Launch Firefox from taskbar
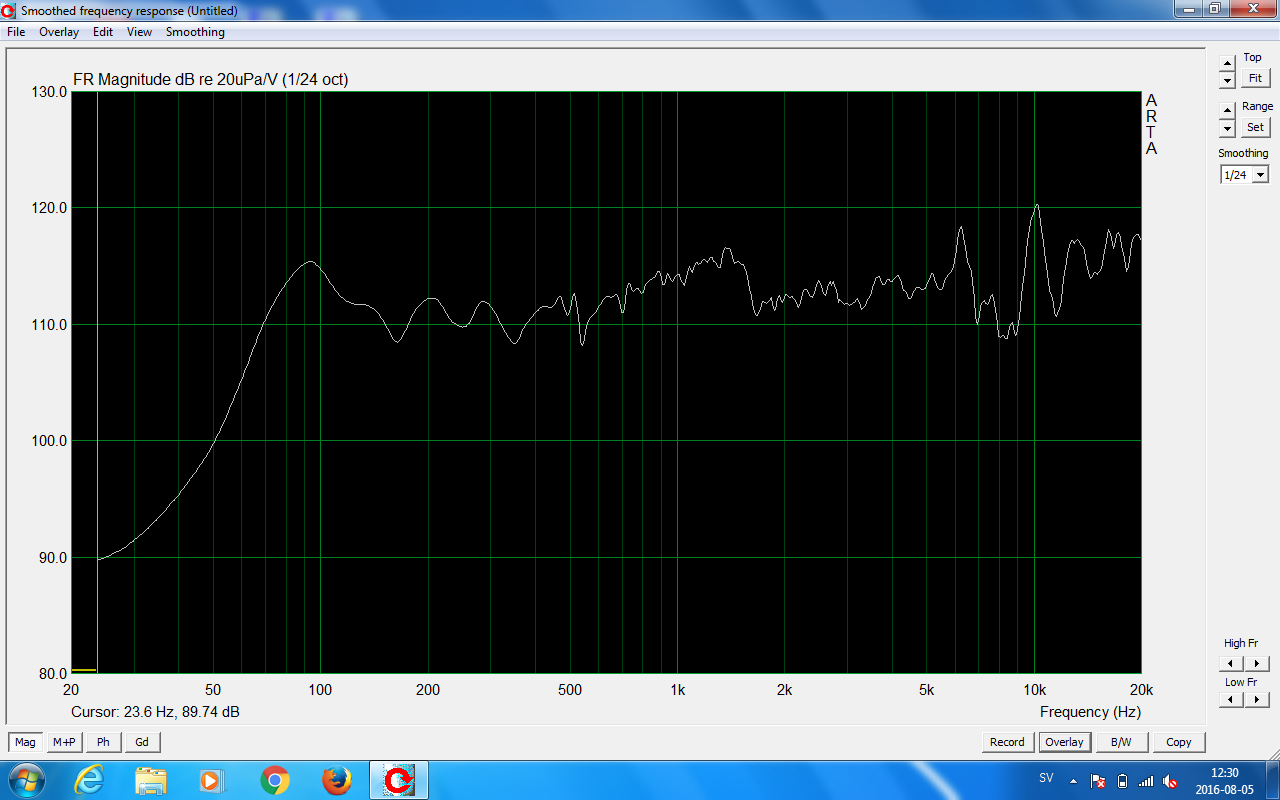Viewport: 1280px width, 800px height. click(x=336, y=780)
